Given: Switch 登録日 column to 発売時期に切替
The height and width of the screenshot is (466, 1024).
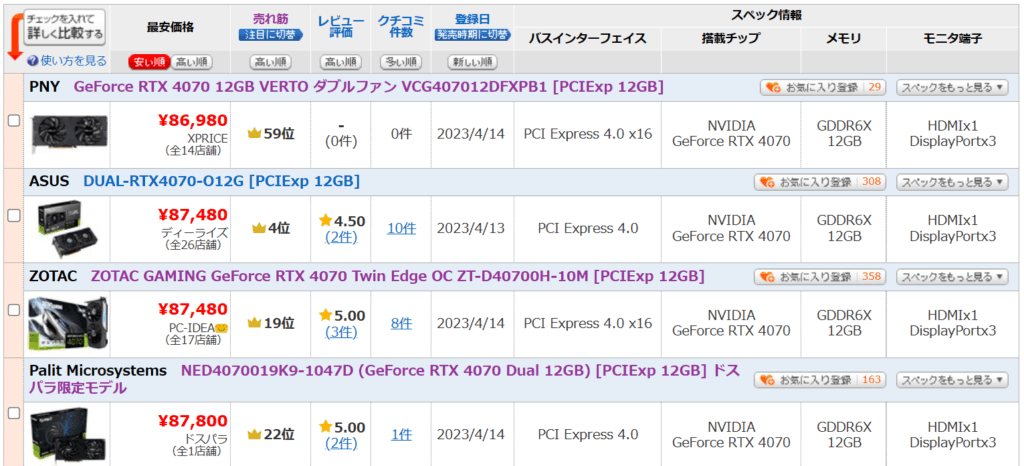Looking at the screenshot, I should 472,35.
